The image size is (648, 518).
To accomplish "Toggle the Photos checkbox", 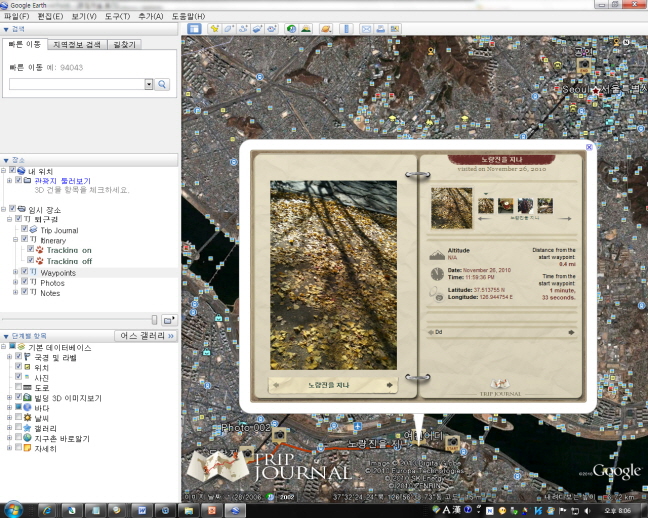I will (24, 282).
